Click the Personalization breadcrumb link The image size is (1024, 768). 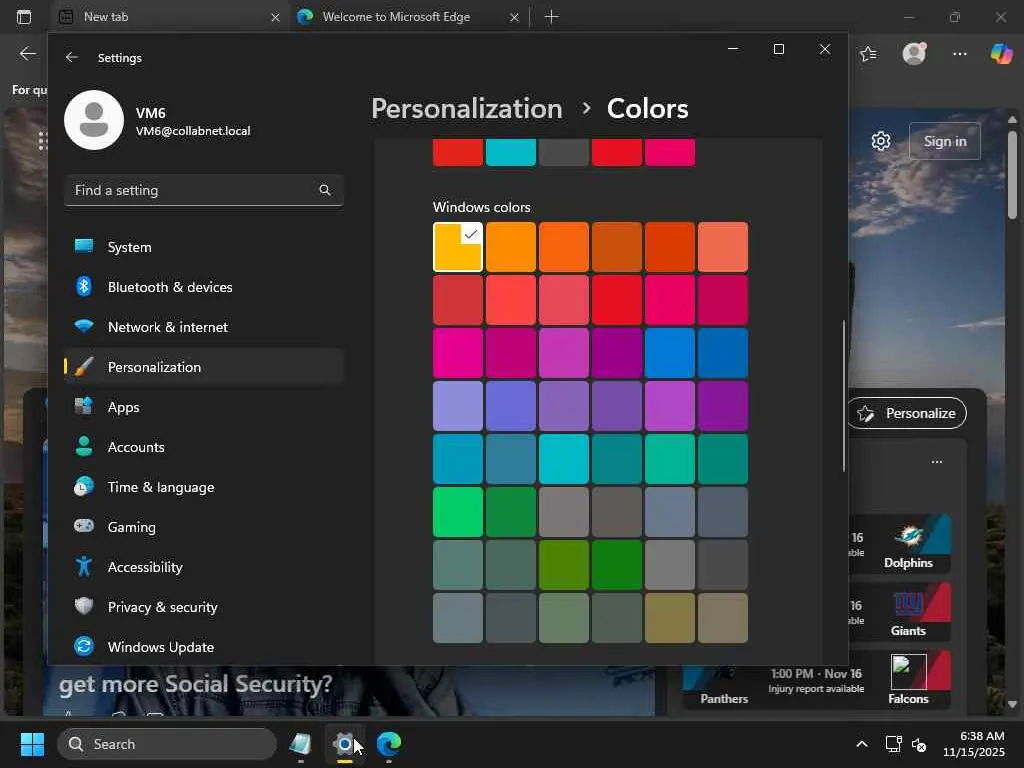[467, 109]
